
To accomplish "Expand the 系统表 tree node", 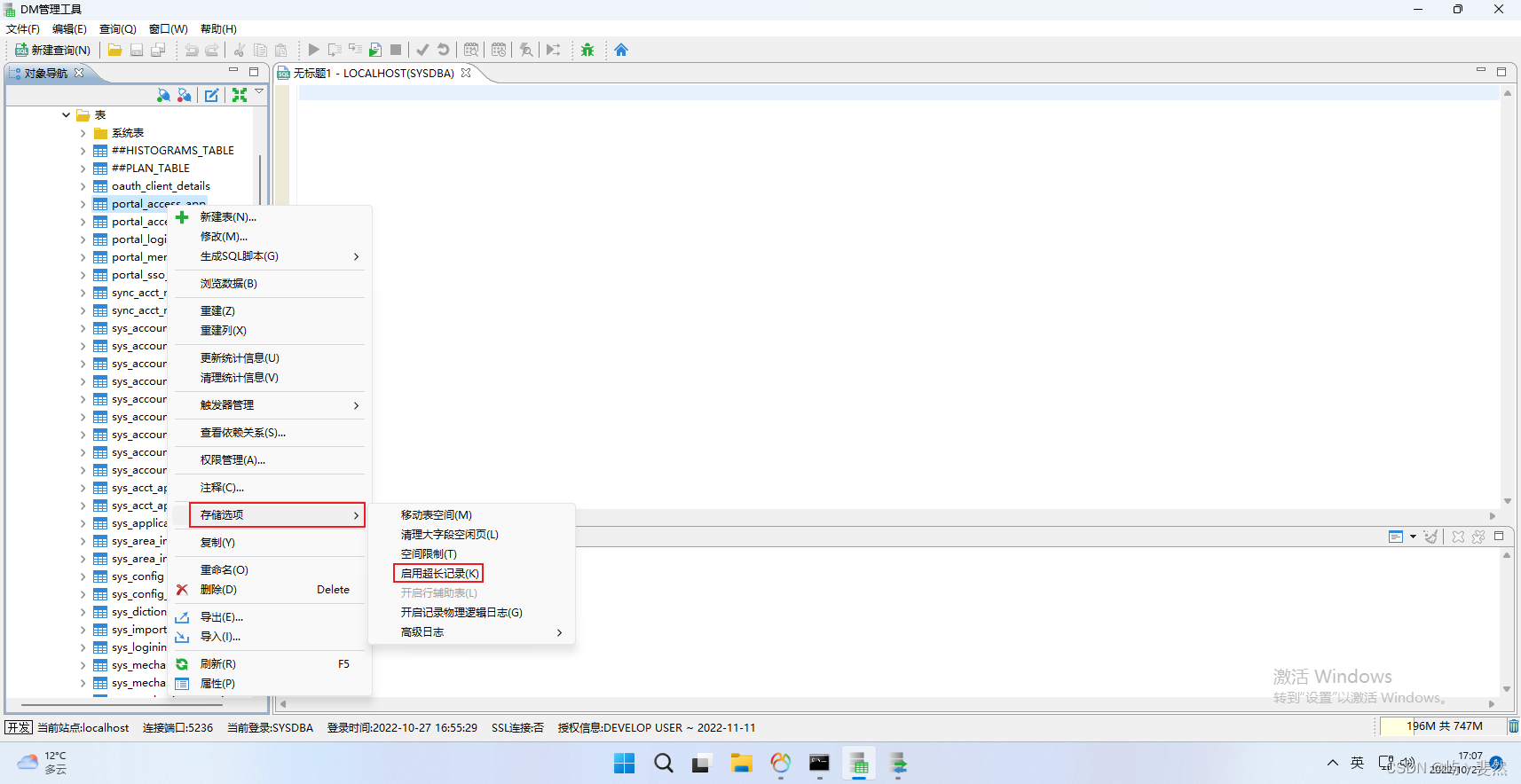I will pyautogui.click(x=83, y=133).
